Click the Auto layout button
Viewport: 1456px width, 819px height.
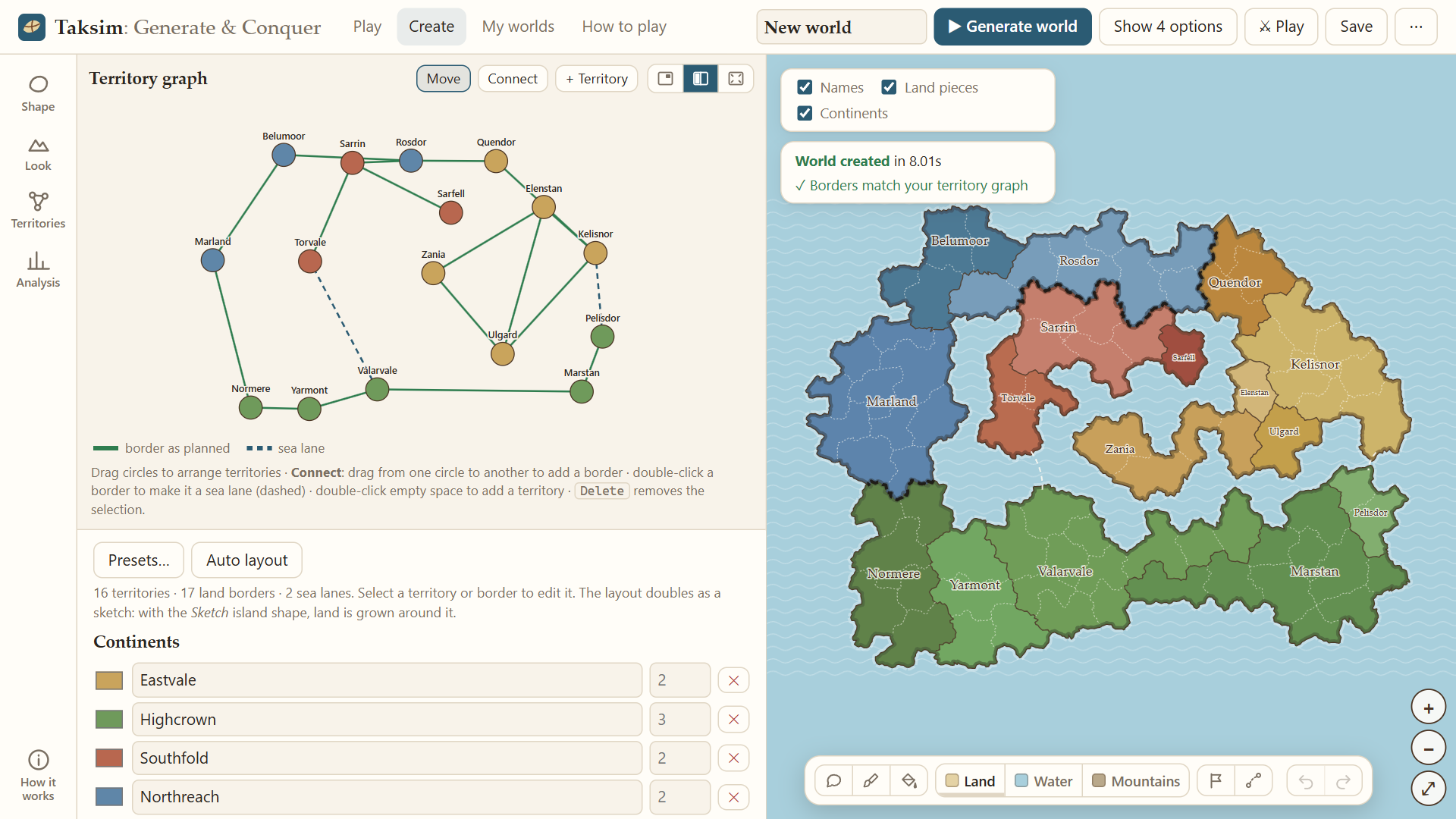pos(246,560)
